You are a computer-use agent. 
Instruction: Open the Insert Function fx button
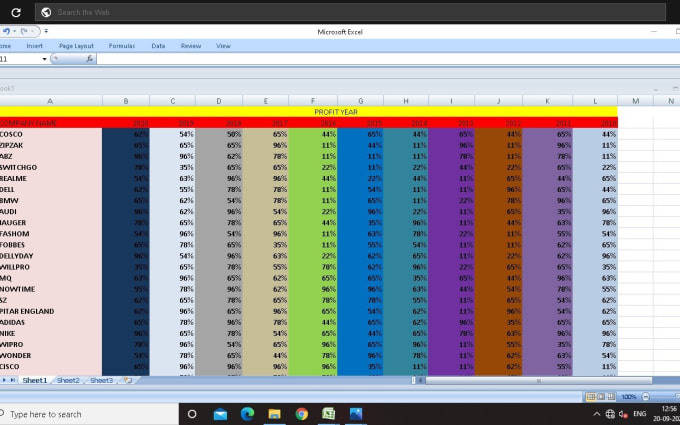point(89,59)
